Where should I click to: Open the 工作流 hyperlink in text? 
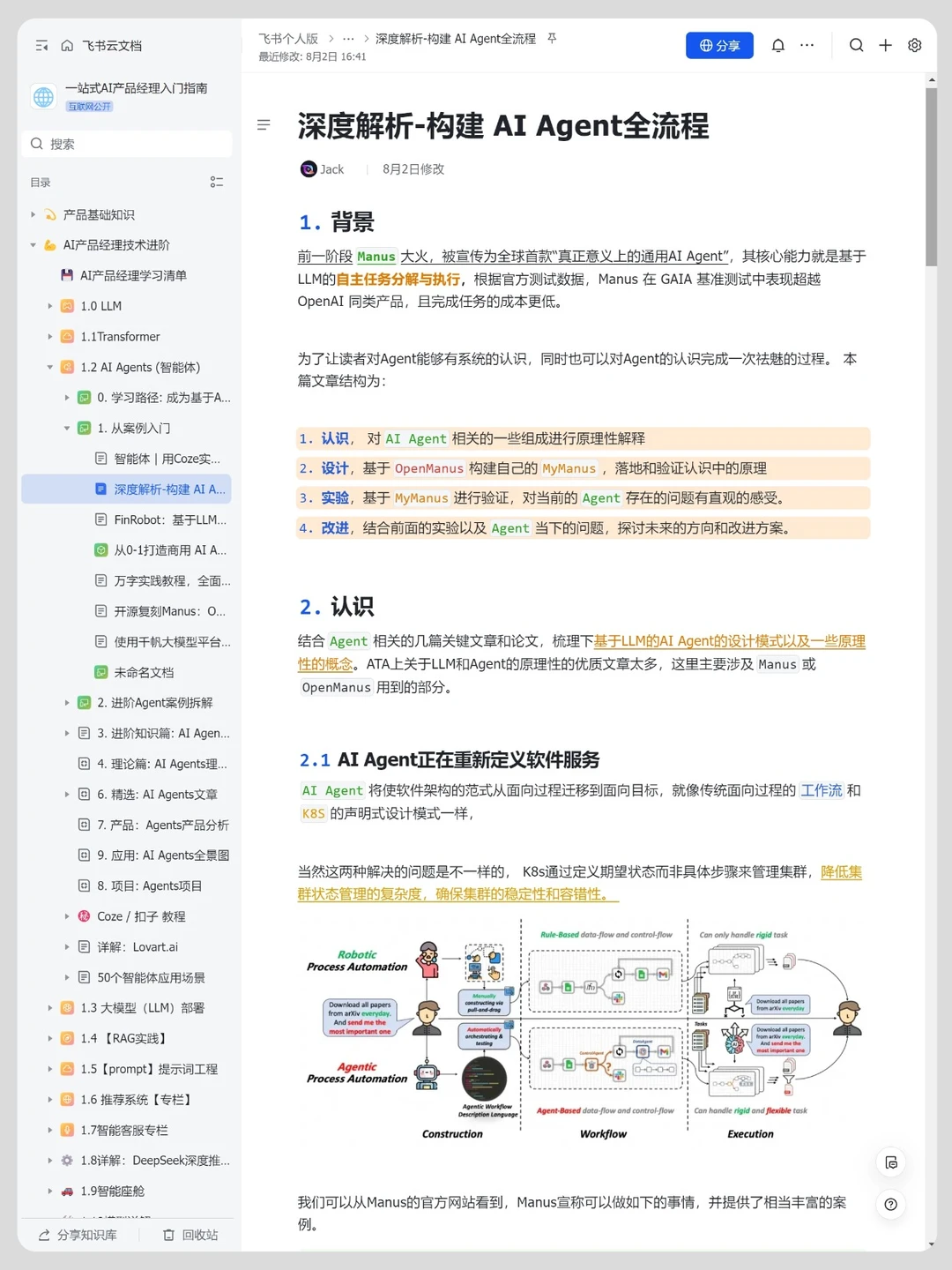(822, 790)
